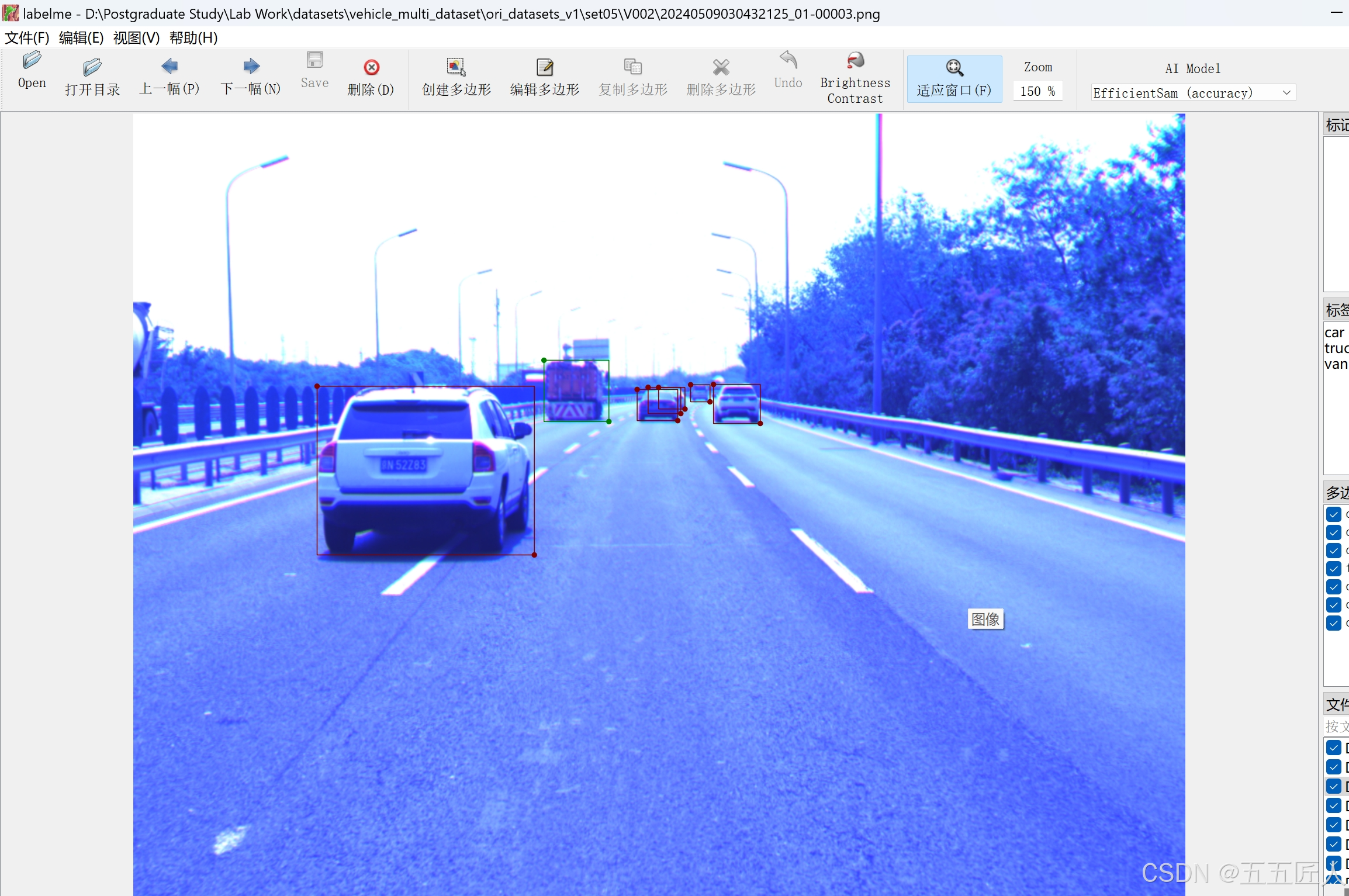Toggle the first file list checkbox
The width and height of the screenshot is (1349, 896).
(1333, 748)
